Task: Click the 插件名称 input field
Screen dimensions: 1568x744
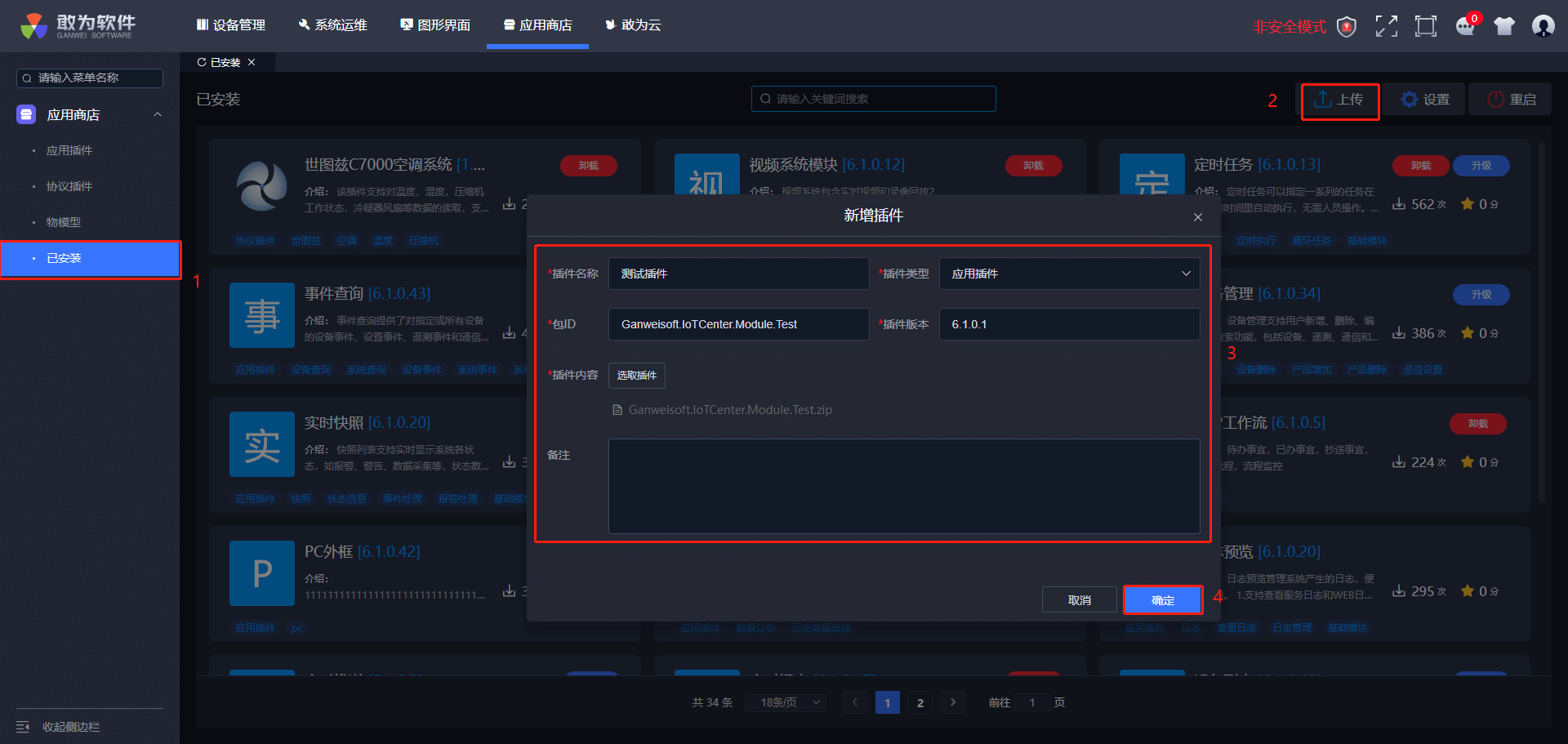Action: [x=738, y=274]
